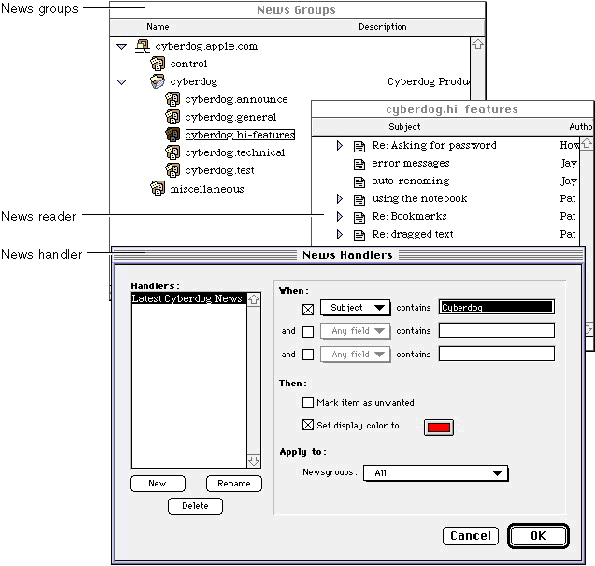Click the cyberdog folder icon
The width and height of the screenshot is (595, 566).
point(157,81)
